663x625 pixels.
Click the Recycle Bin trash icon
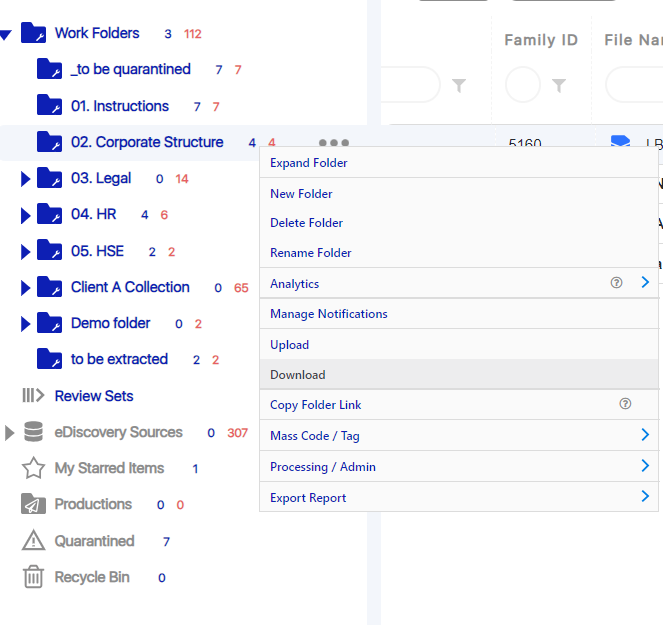coord(33,577)
